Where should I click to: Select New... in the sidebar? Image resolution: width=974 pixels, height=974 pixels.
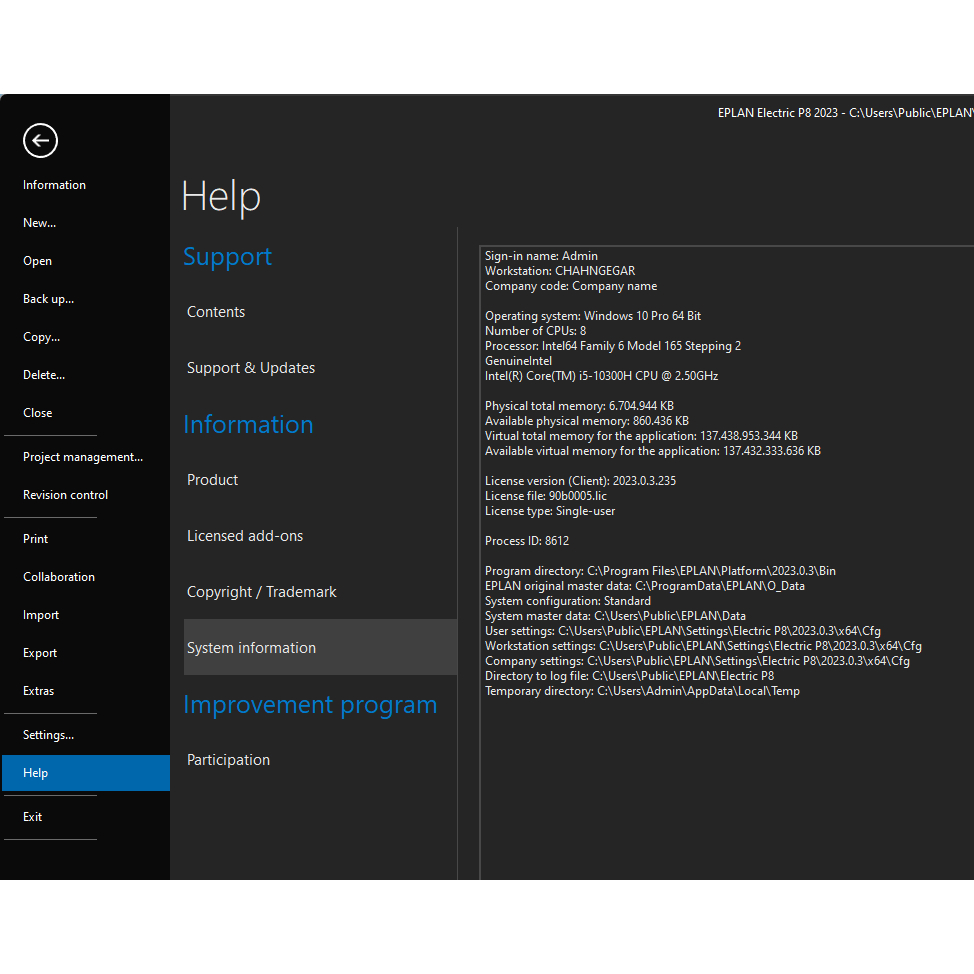coord(40,223)
